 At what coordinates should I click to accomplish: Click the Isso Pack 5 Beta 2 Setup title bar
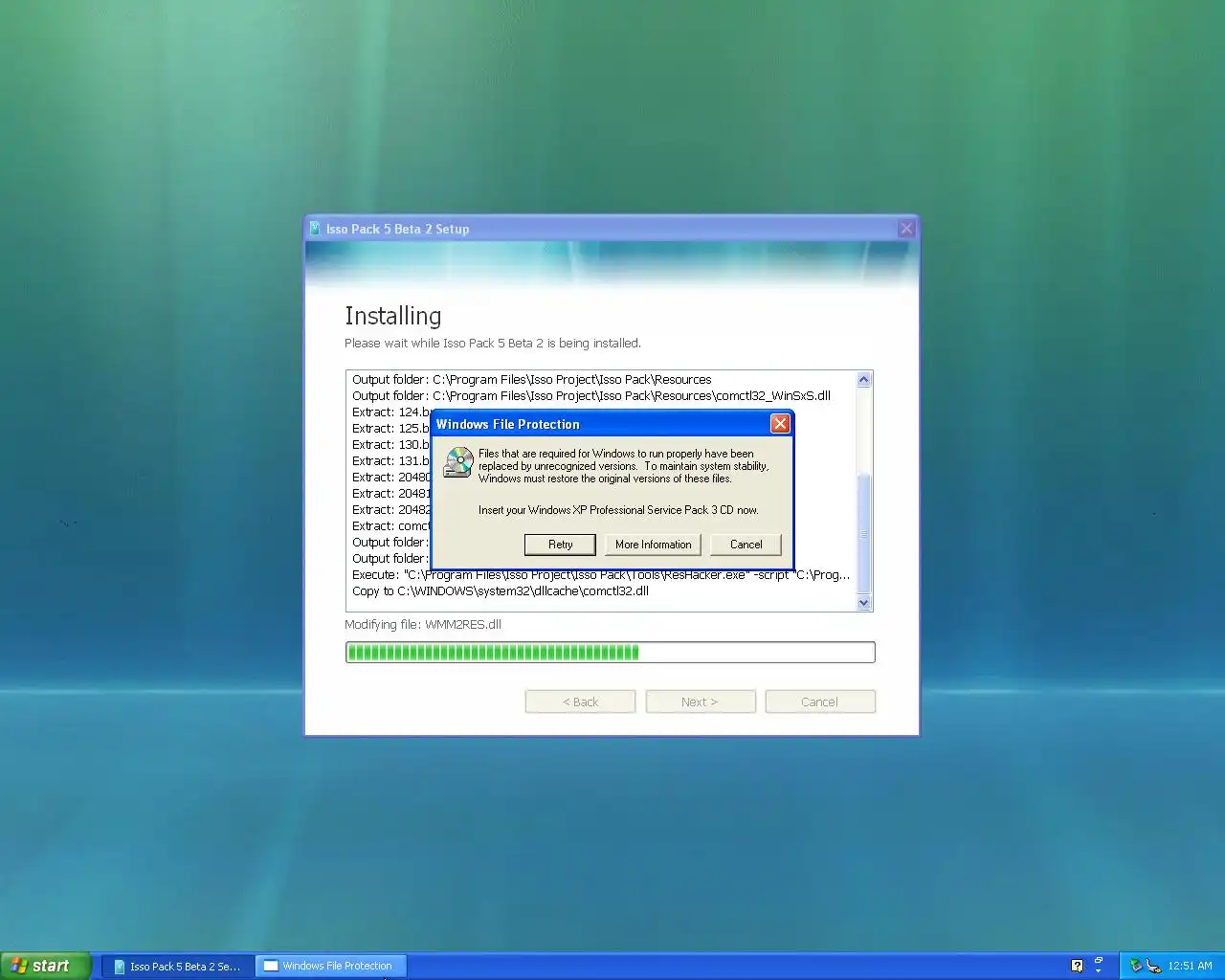tap(611, 229)
